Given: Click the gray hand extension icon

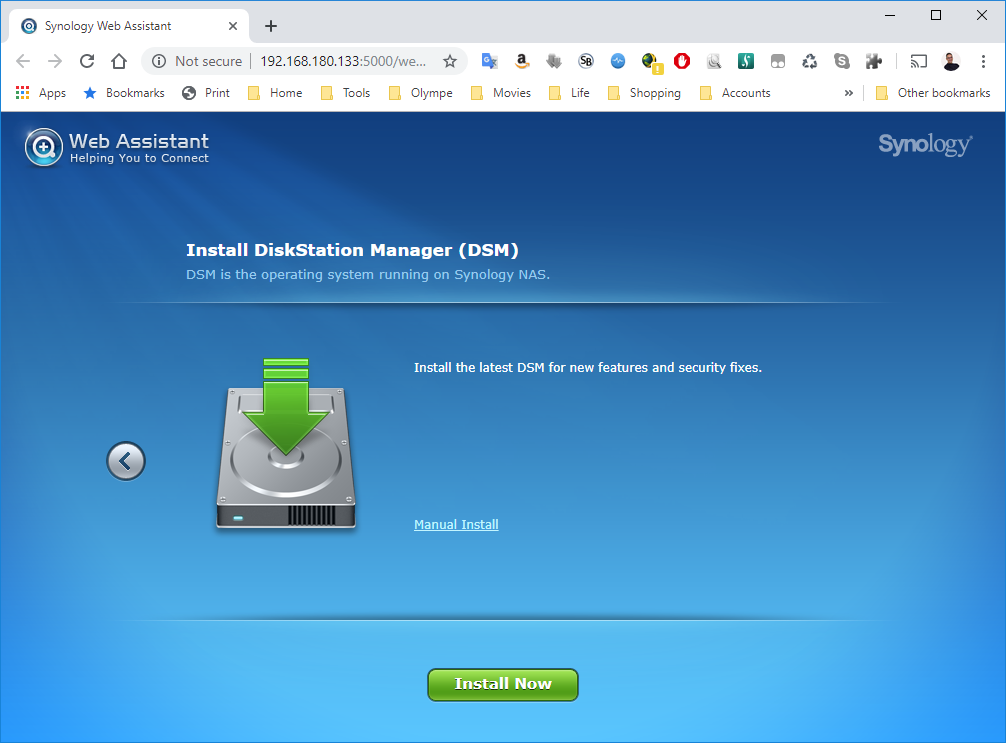Looking at the screenshot, I should pyautogui.click(x=554, y=61).
